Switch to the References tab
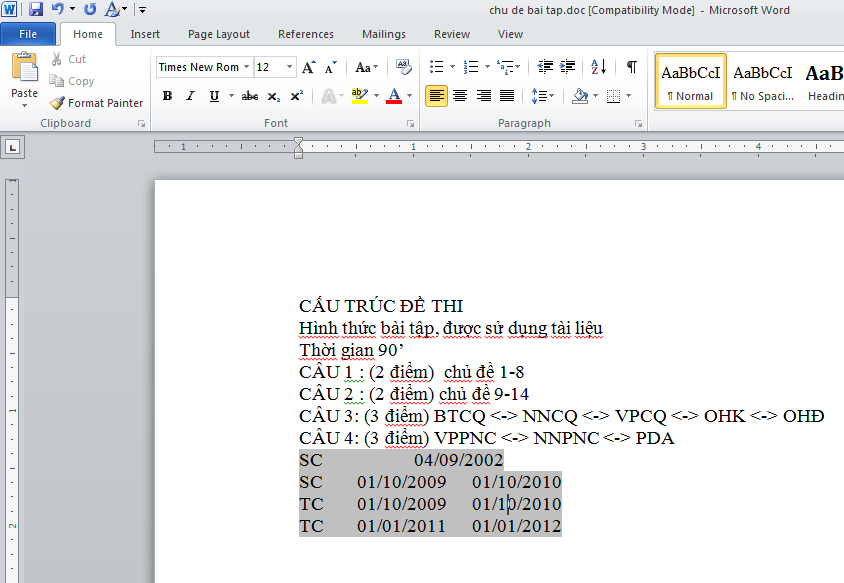 (x=306, y=34)
